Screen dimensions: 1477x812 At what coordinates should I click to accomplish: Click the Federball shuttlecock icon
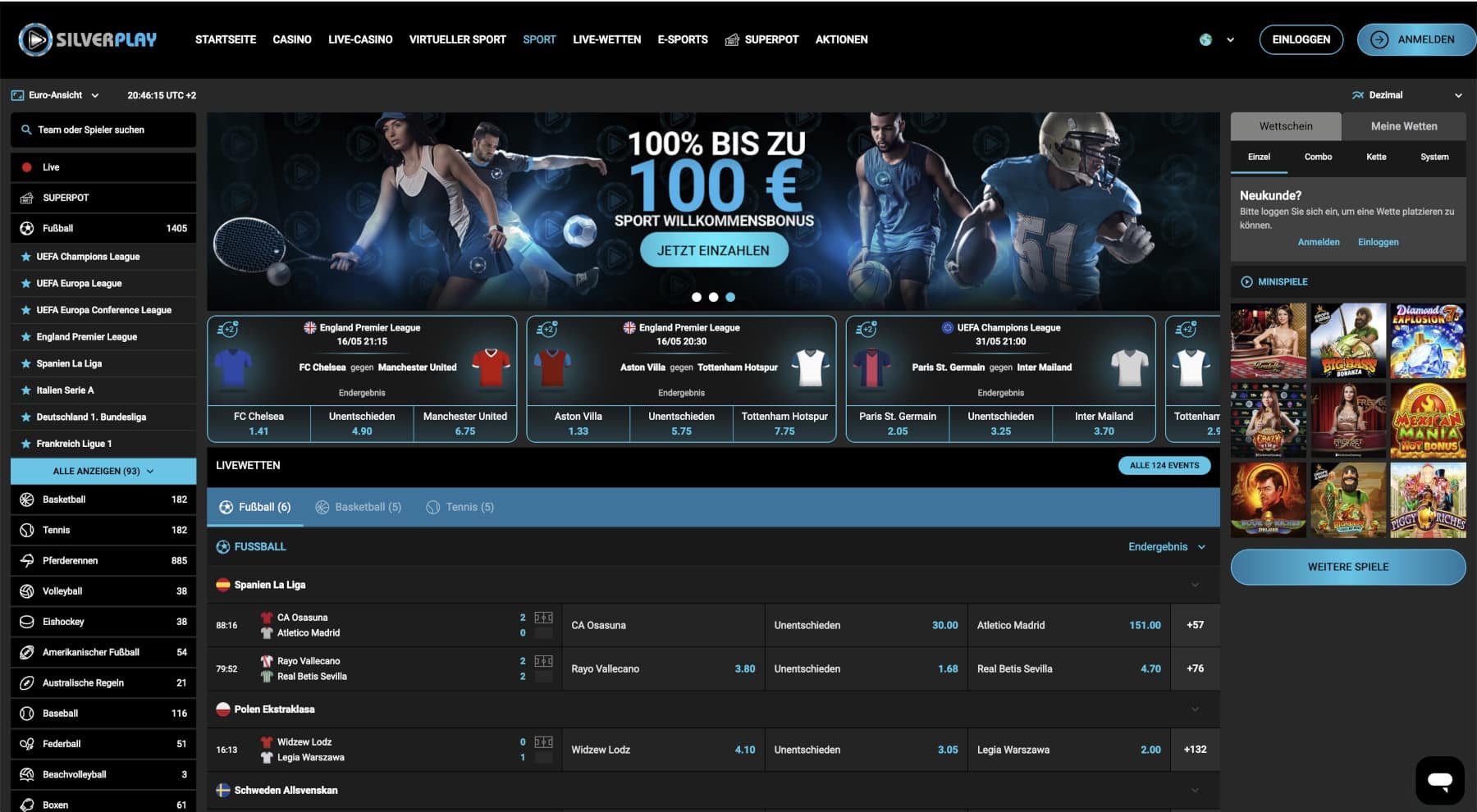[x=27, y=744]
